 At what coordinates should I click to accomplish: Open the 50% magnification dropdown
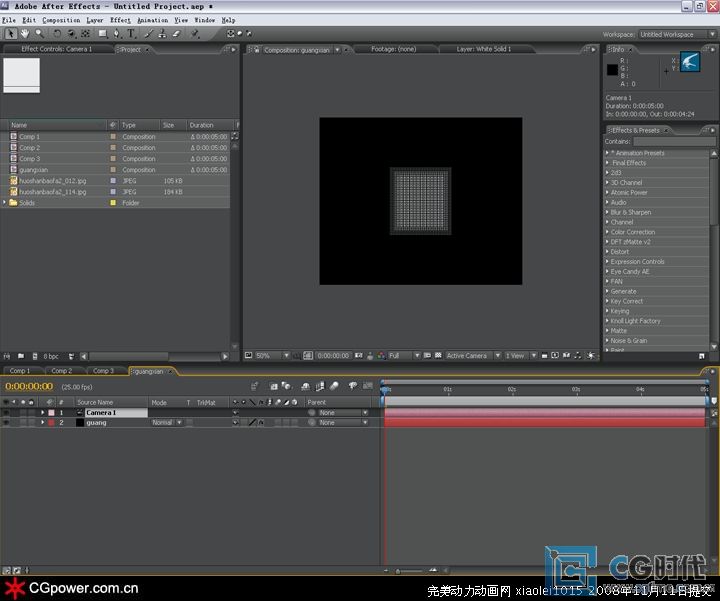click(272, 355)
